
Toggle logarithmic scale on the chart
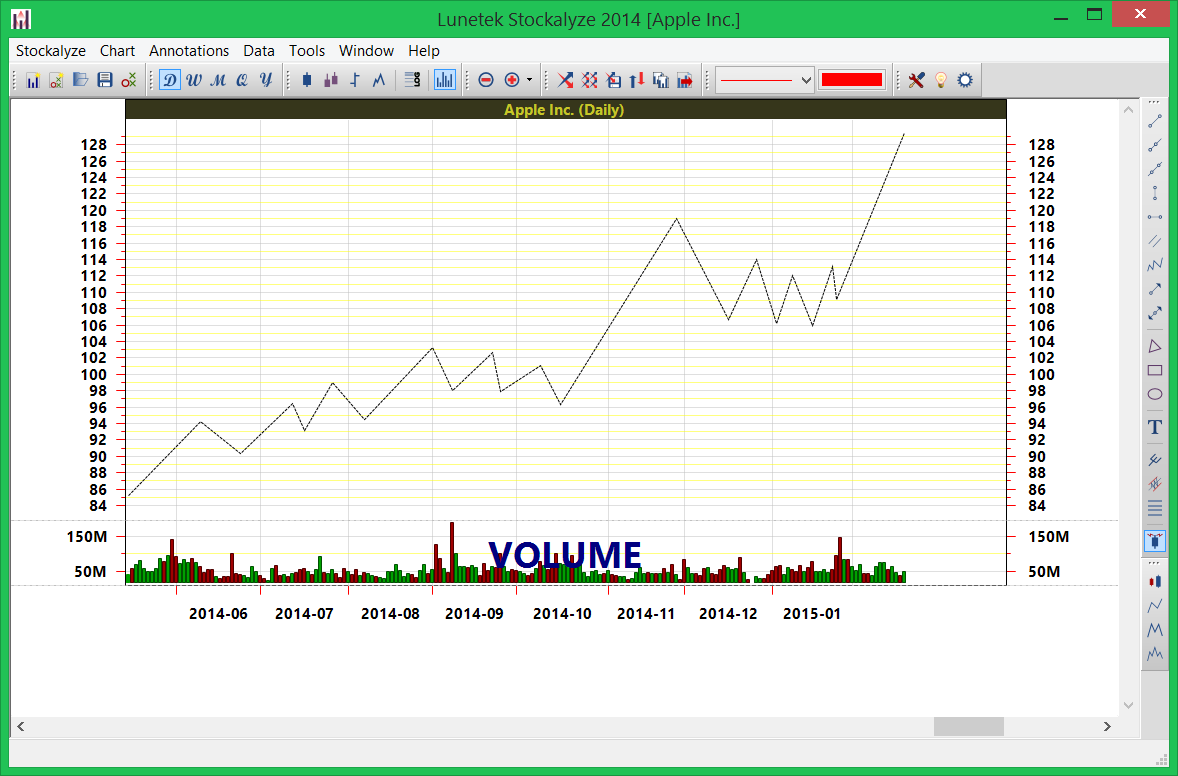tap(412, 79)
